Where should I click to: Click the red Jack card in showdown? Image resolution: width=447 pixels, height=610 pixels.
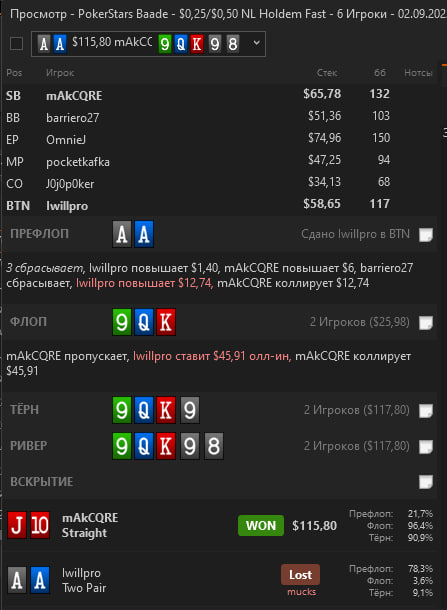tap(17, 525)
